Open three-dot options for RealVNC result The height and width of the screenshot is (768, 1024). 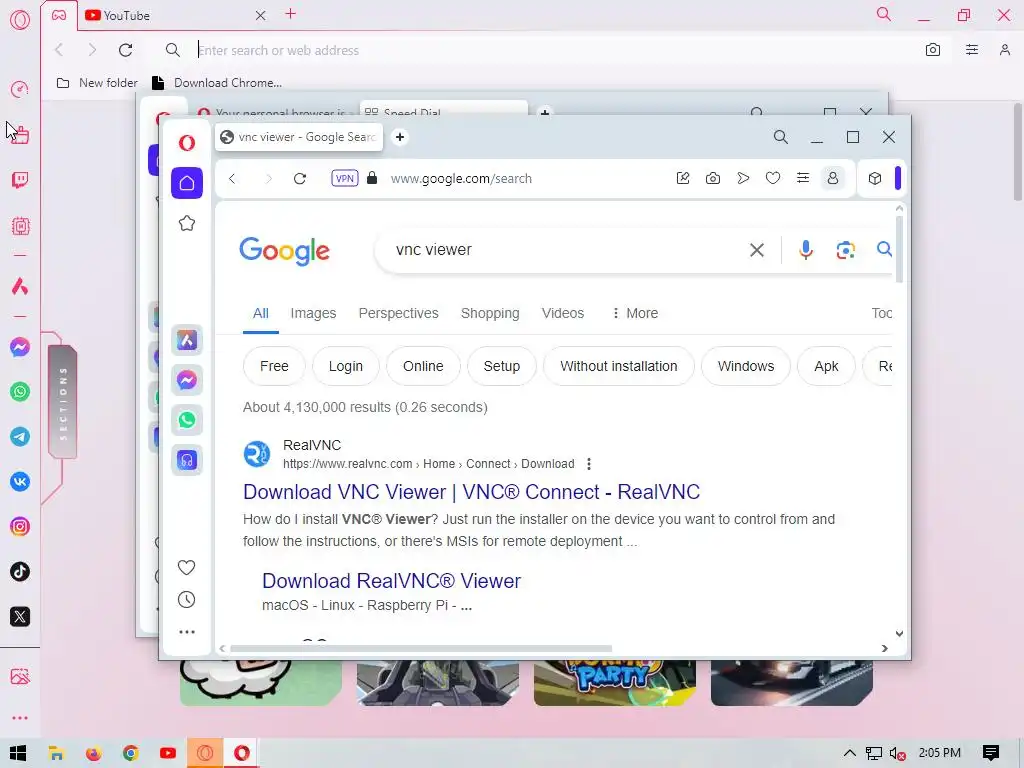(589, 464)
